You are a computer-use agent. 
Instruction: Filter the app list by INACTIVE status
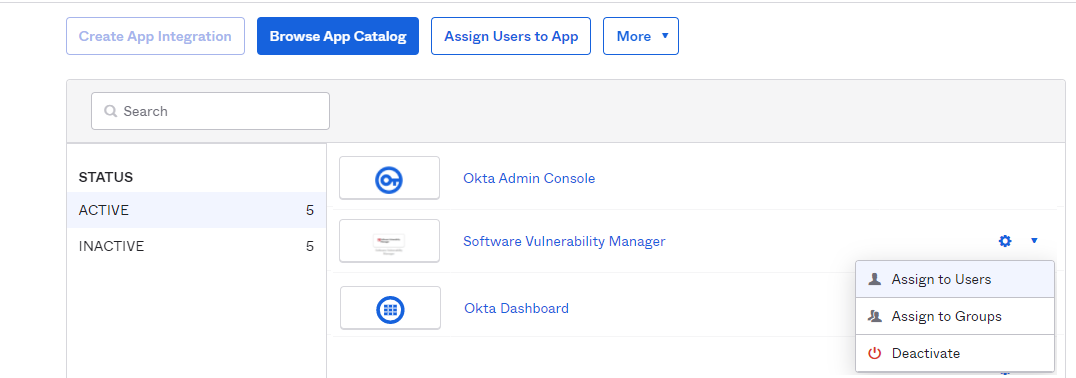[196, 246]
